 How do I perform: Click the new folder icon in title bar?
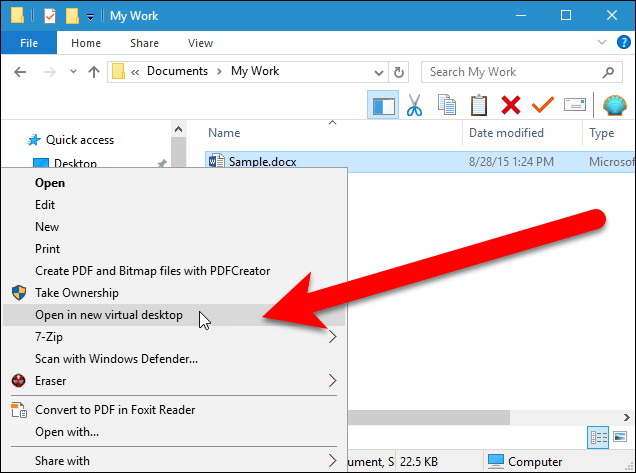coord(72,16)
